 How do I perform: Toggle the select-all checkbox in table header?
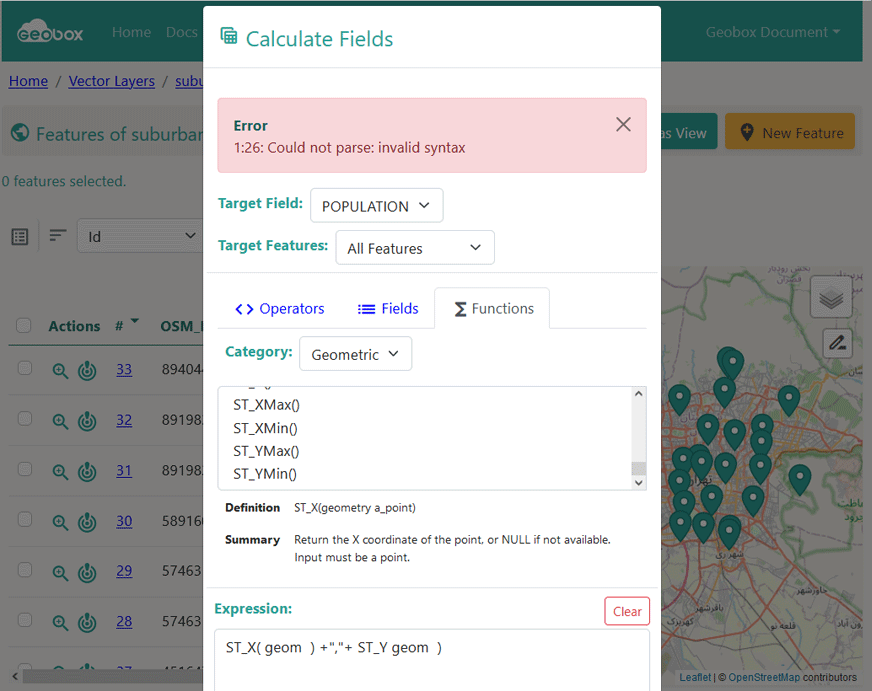point(25,326)
